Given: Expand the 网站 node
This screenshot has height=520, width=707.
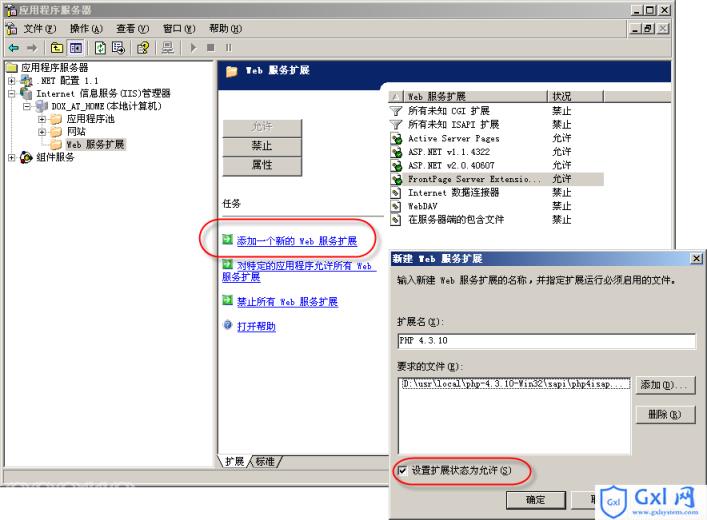Looking at the screenshot, I should point(42,132).
